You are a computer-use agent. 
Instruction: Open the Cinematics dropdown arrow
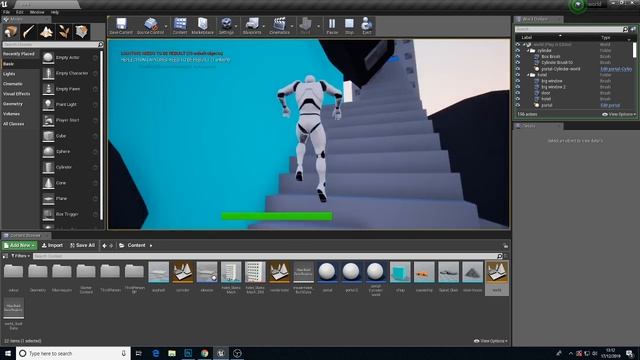(x=292, y=26)
